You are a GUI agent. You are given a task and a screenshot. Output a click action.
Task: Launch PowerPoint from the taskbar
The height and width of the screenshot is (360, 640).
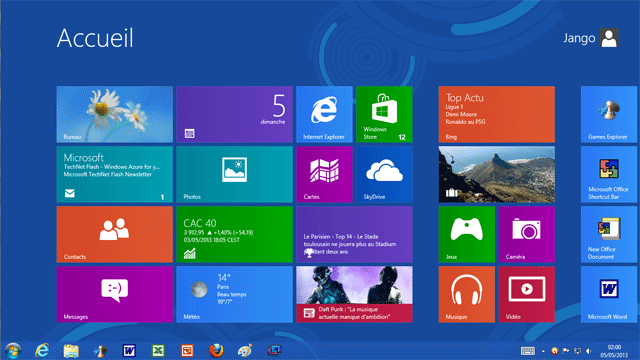click(x=187, y=351)
